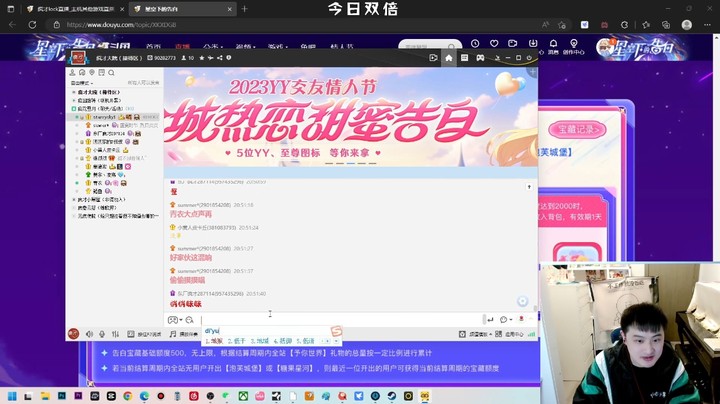The height and width of the screenshot is (404, 720).
Task: Open Steam from the taskbar
Action: (392, 396)
